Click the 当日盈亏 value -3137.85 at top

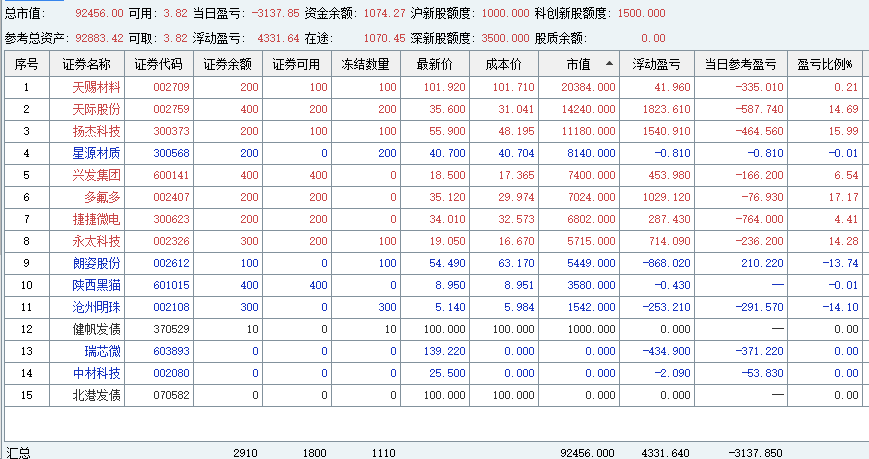pos(275,13)
